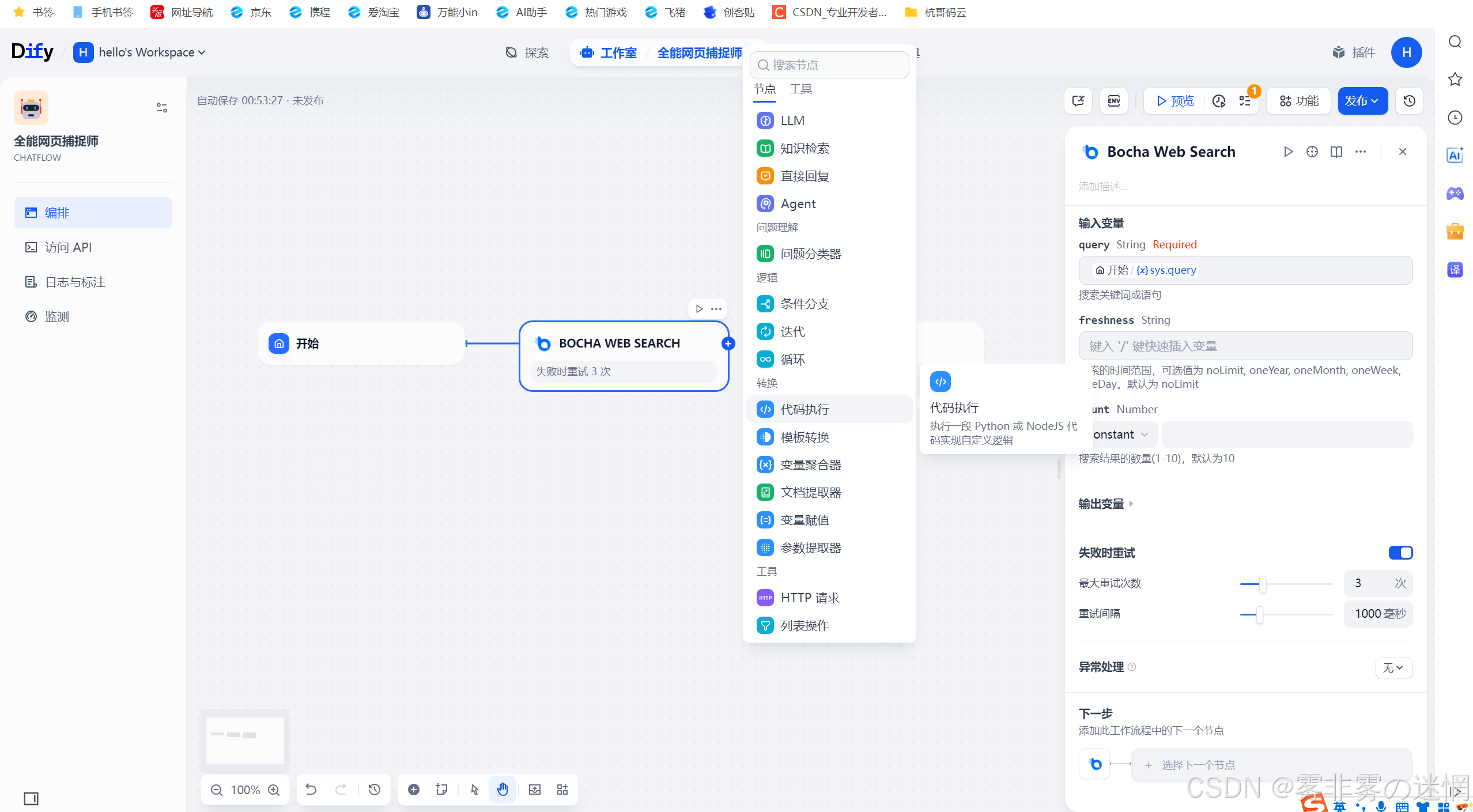
Task: Open app settings toggle in sidebar
Action: click(x=162, y=108)
